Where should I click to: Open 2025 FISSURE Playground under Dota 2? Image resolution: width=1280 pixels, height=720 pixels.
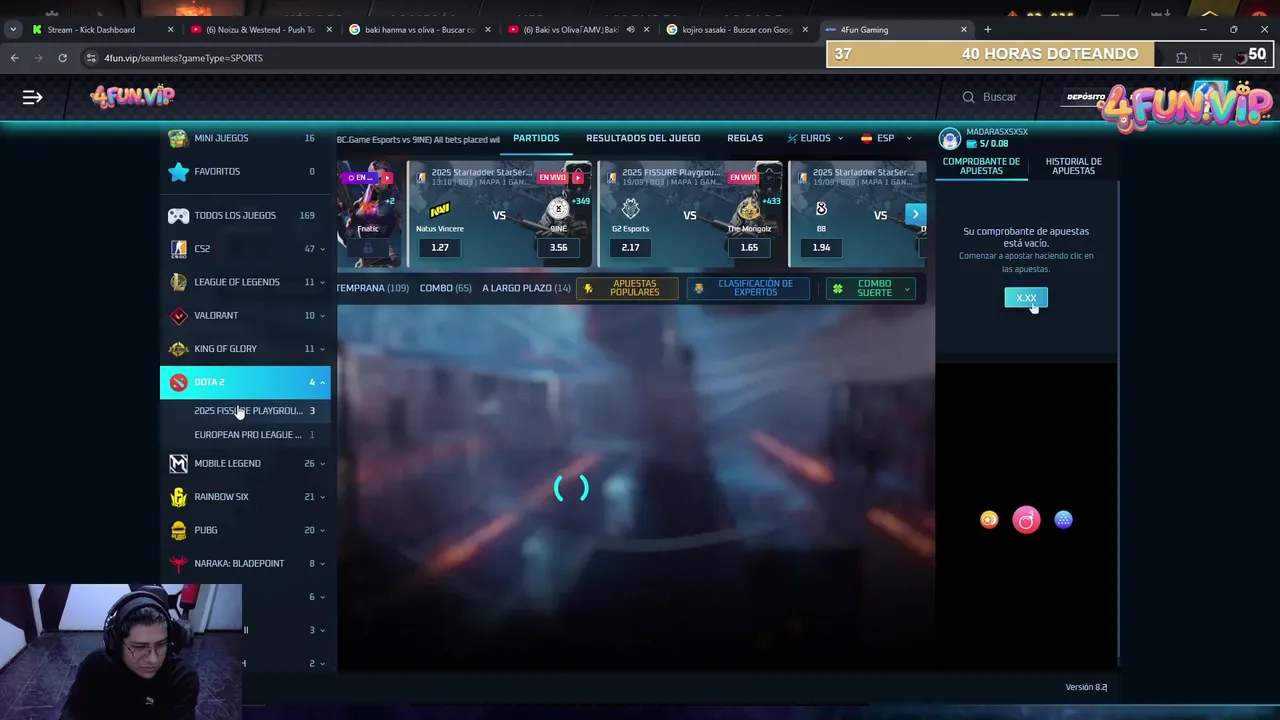pos(248,411)
